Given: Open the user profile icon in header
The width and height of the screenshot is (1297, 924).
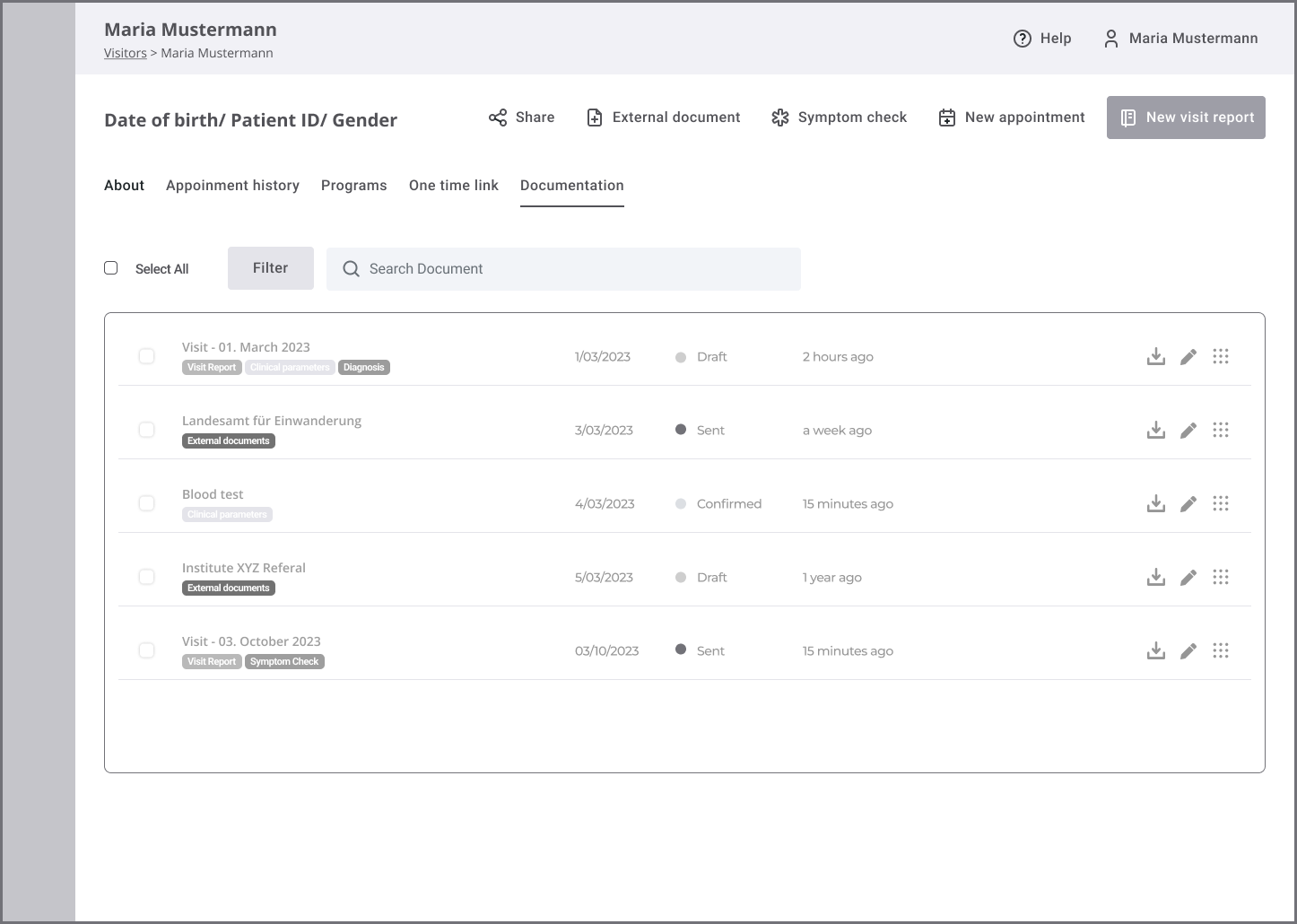Looking at the screenshot, I should 1111,39.
